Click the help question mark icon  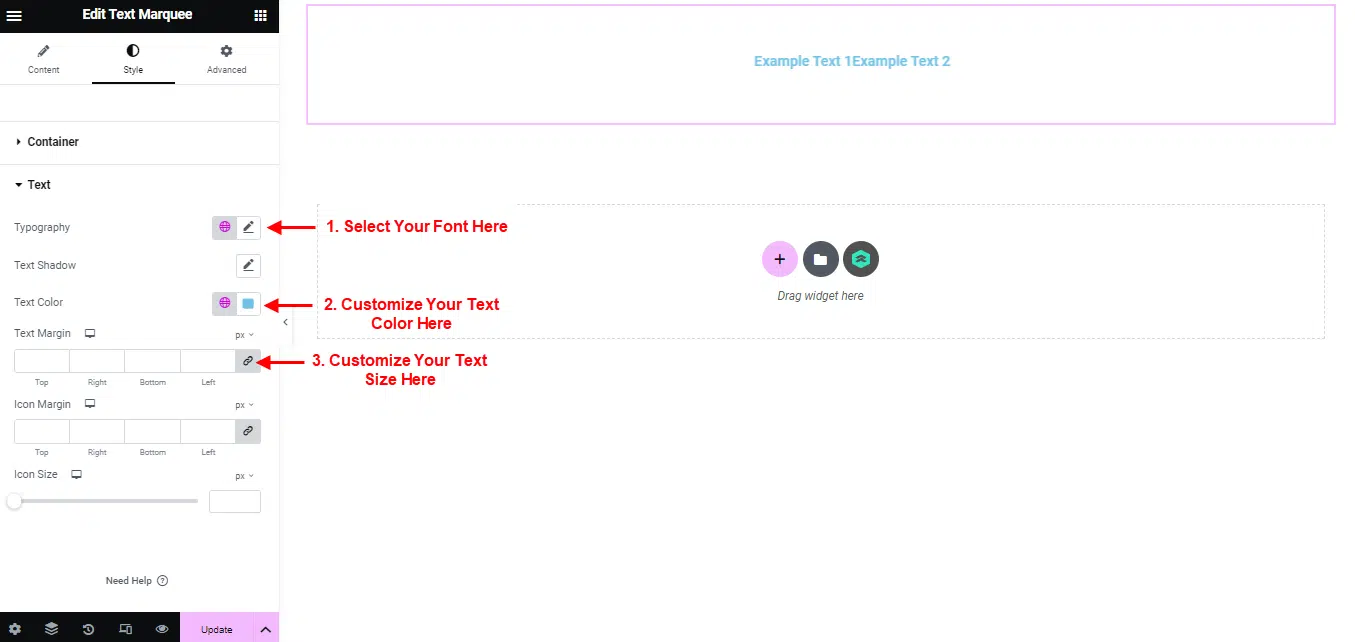tap(163, 580)
